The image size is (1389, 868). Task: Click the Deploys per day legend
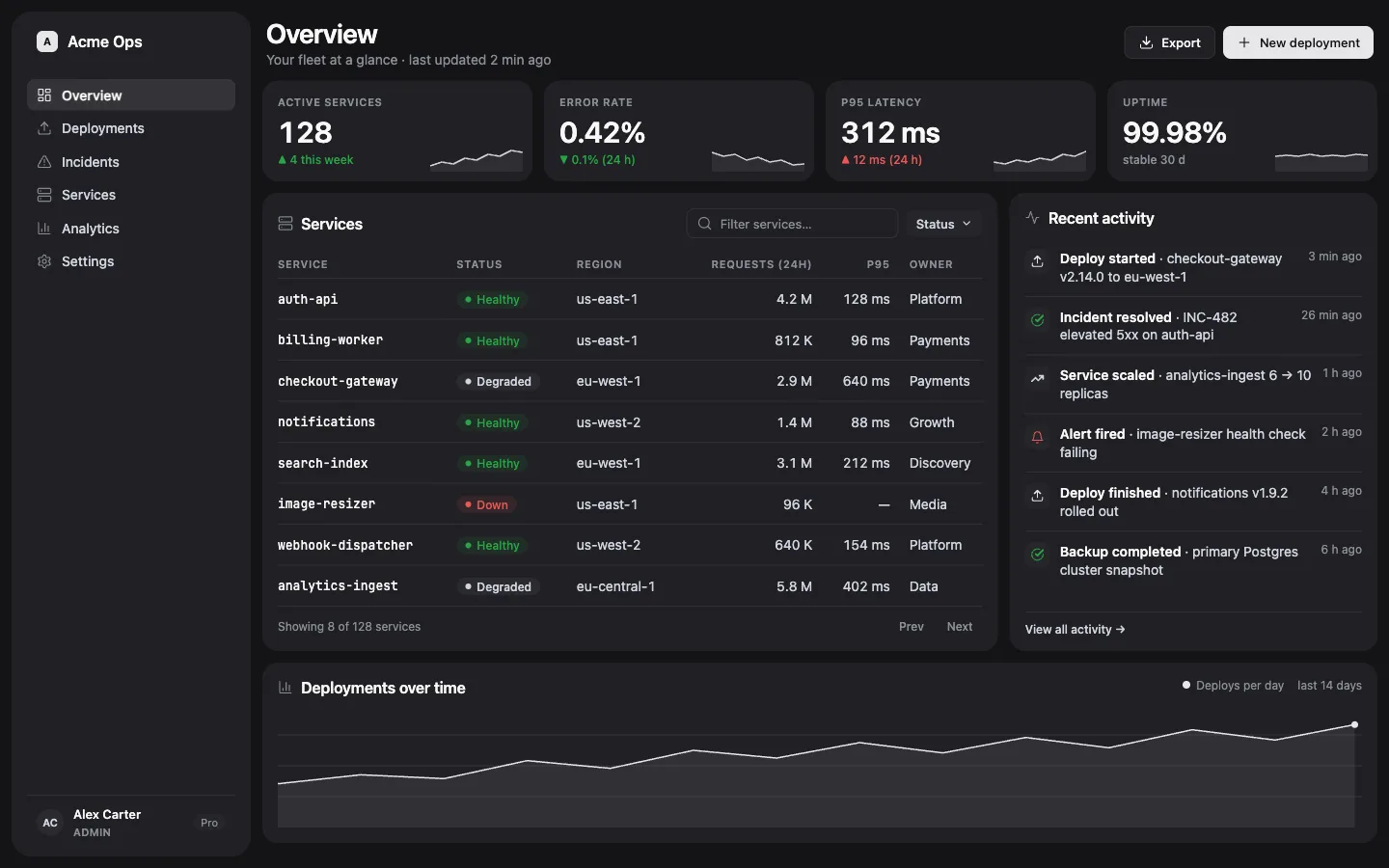click(x=1233, y=686)
